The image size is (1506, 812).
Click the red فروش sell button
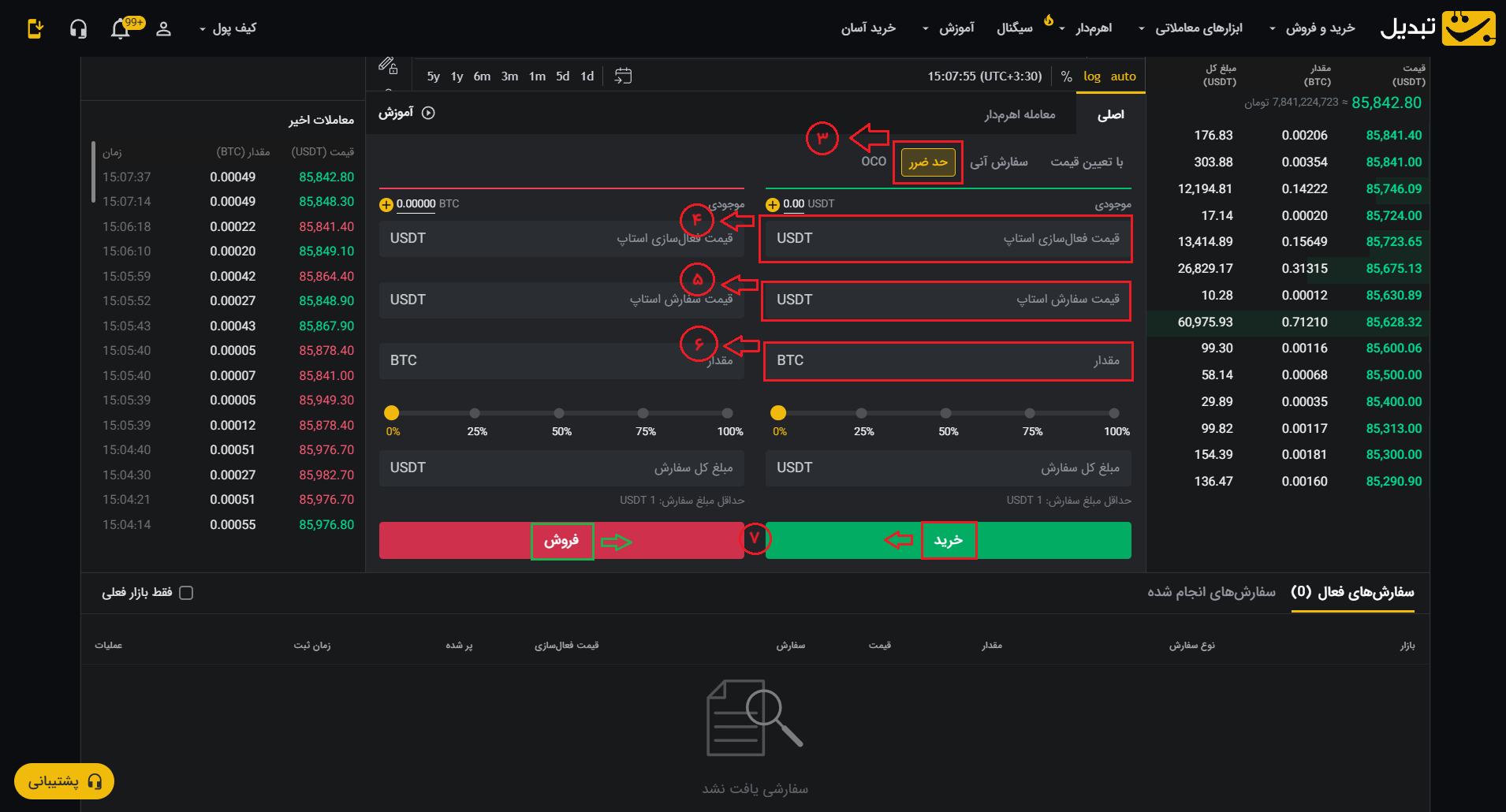tap(561, 540)
